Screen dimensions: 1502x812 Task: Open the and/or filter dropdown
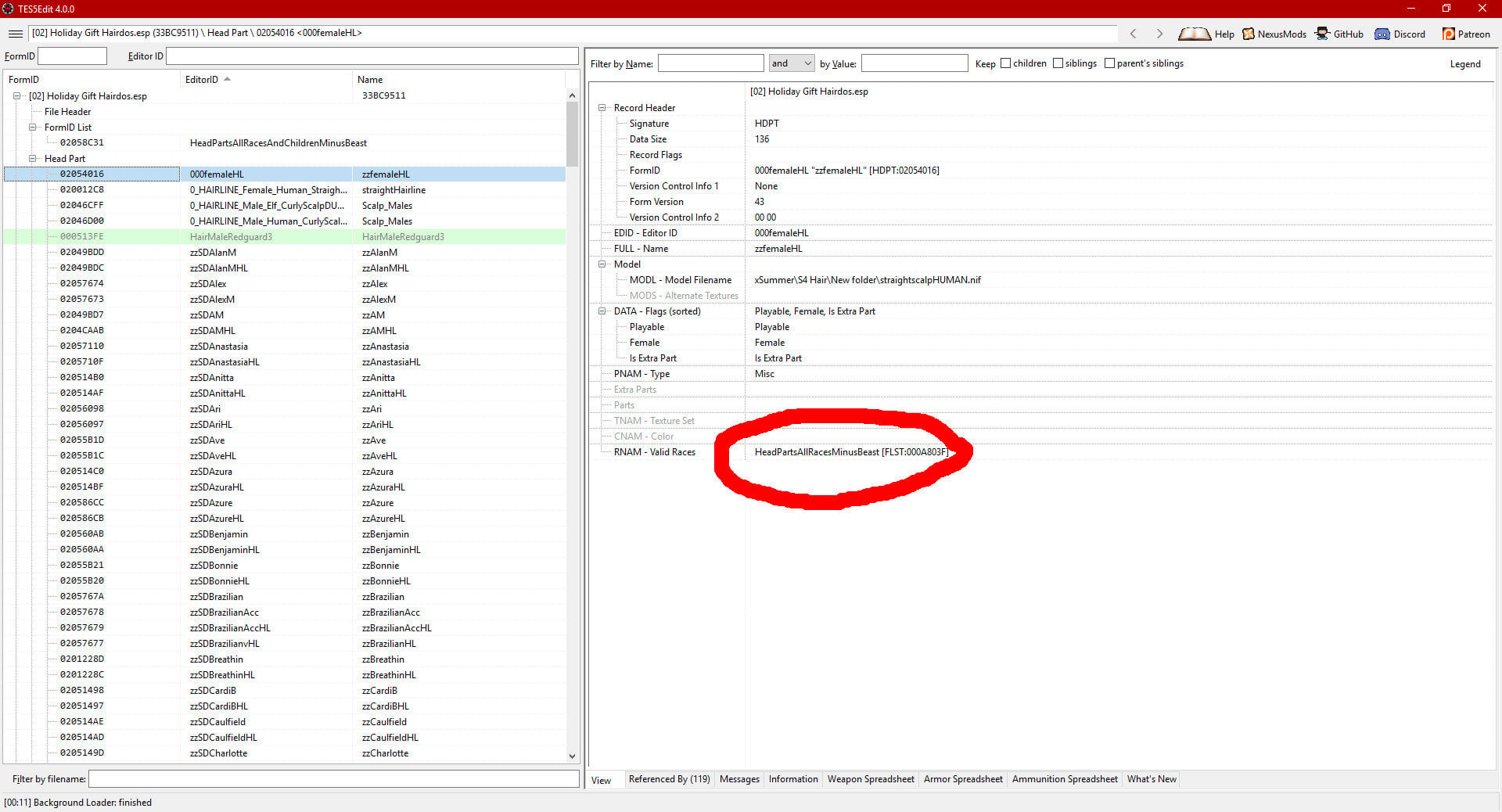click(791, 63)
